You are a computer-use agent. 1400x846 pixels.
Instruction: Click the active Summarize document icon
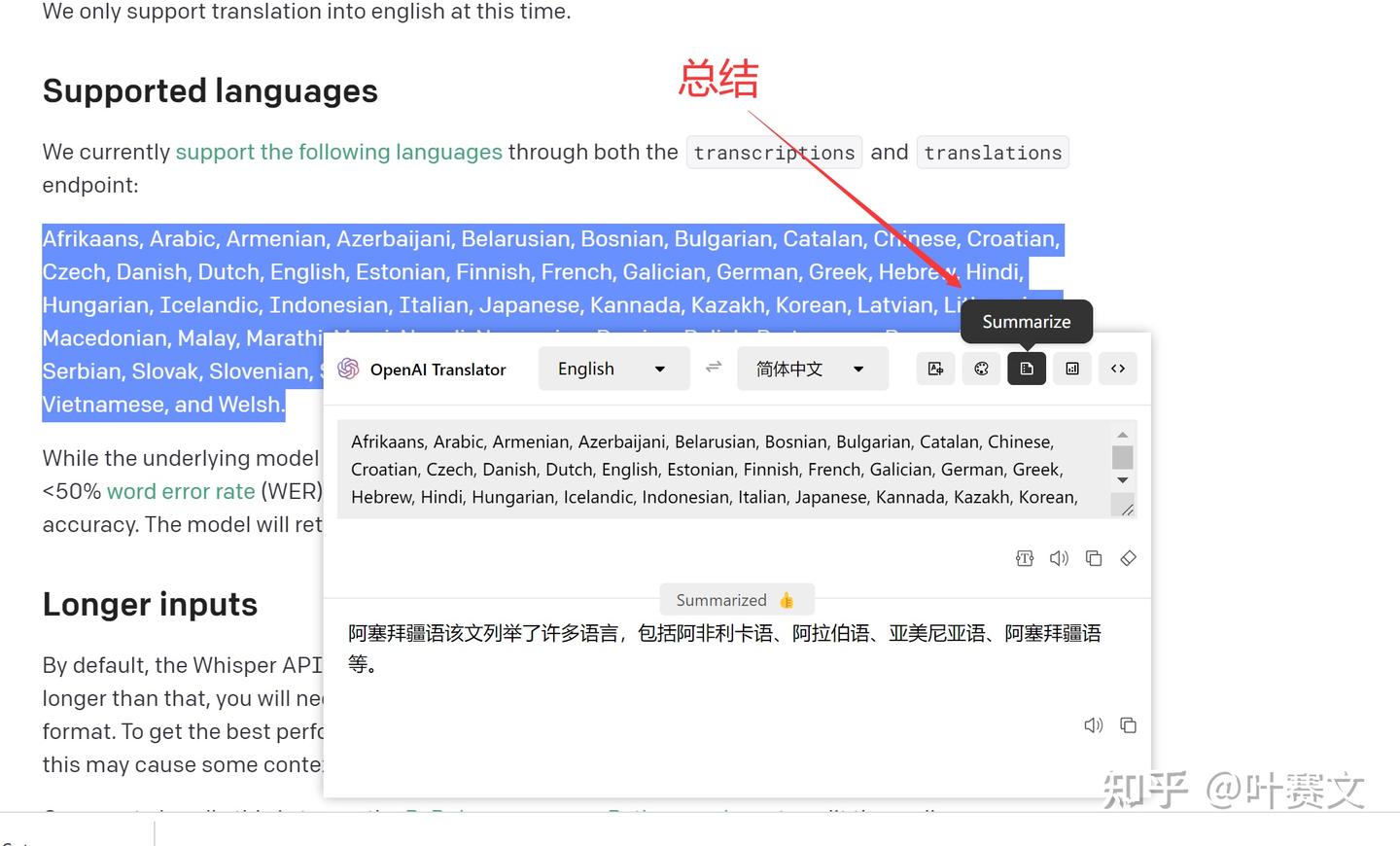1027,369
